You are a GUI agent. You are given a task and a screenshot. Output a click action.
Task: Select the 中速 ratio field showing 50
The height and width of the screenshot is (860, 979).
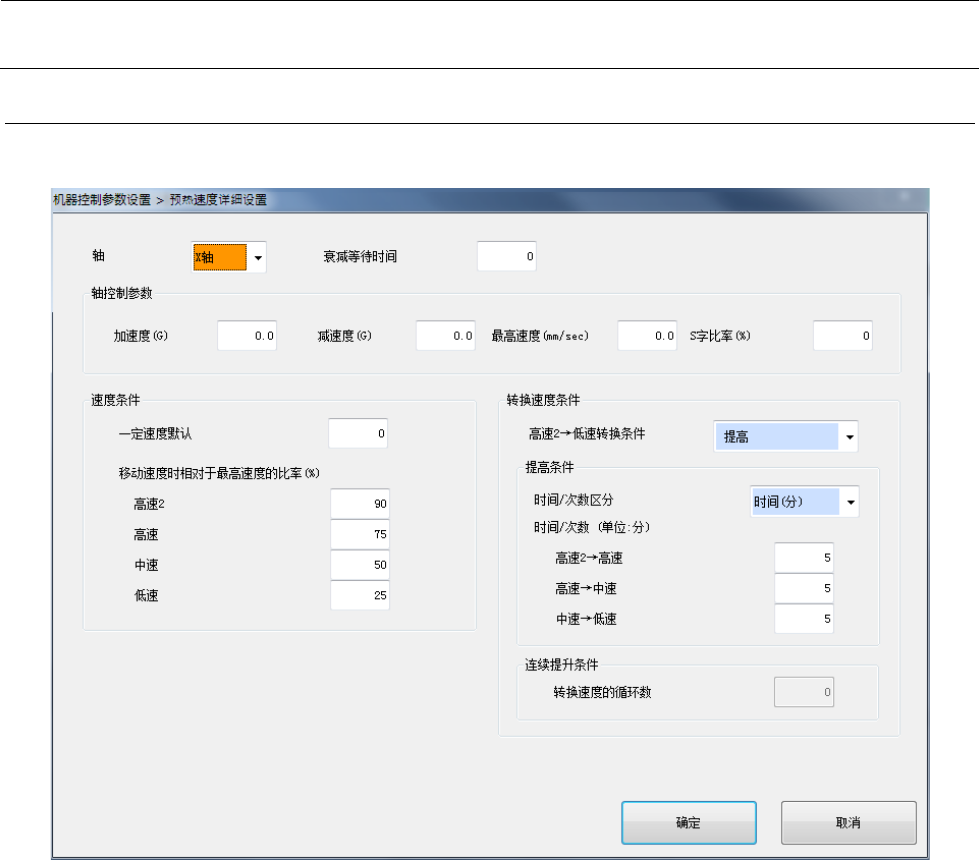(x=360, y=565)
